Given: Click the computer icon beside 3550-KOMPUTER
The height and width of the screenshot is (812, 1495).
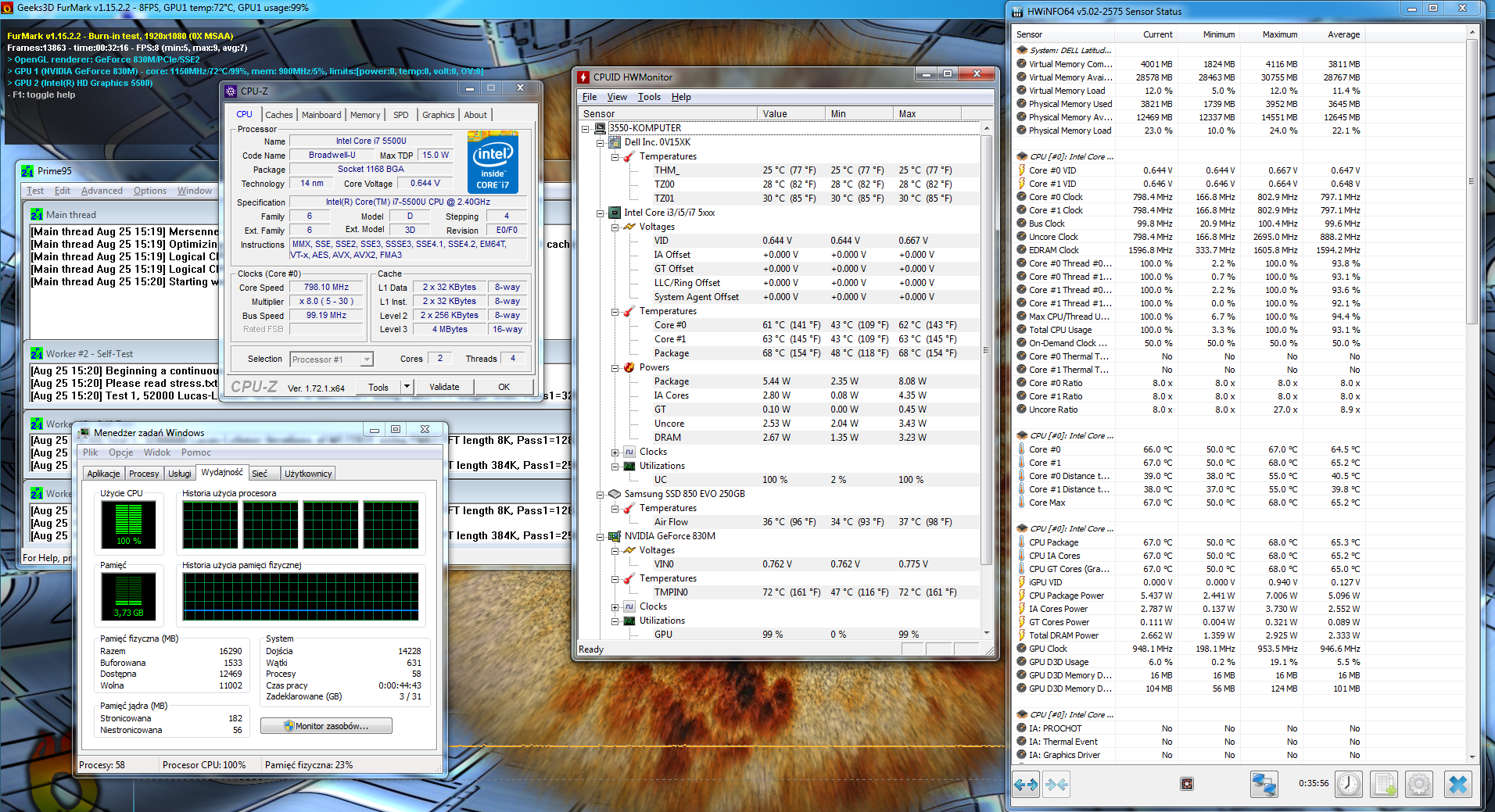Looking at the screenshot, I should 601,128.
